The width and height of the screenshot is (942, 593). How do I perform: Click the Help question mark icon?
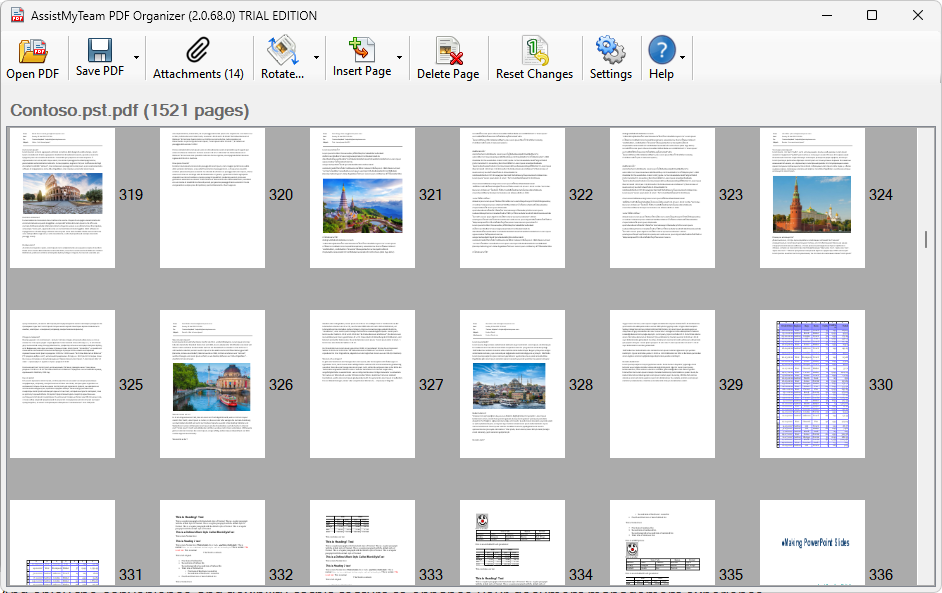[661, 50]
